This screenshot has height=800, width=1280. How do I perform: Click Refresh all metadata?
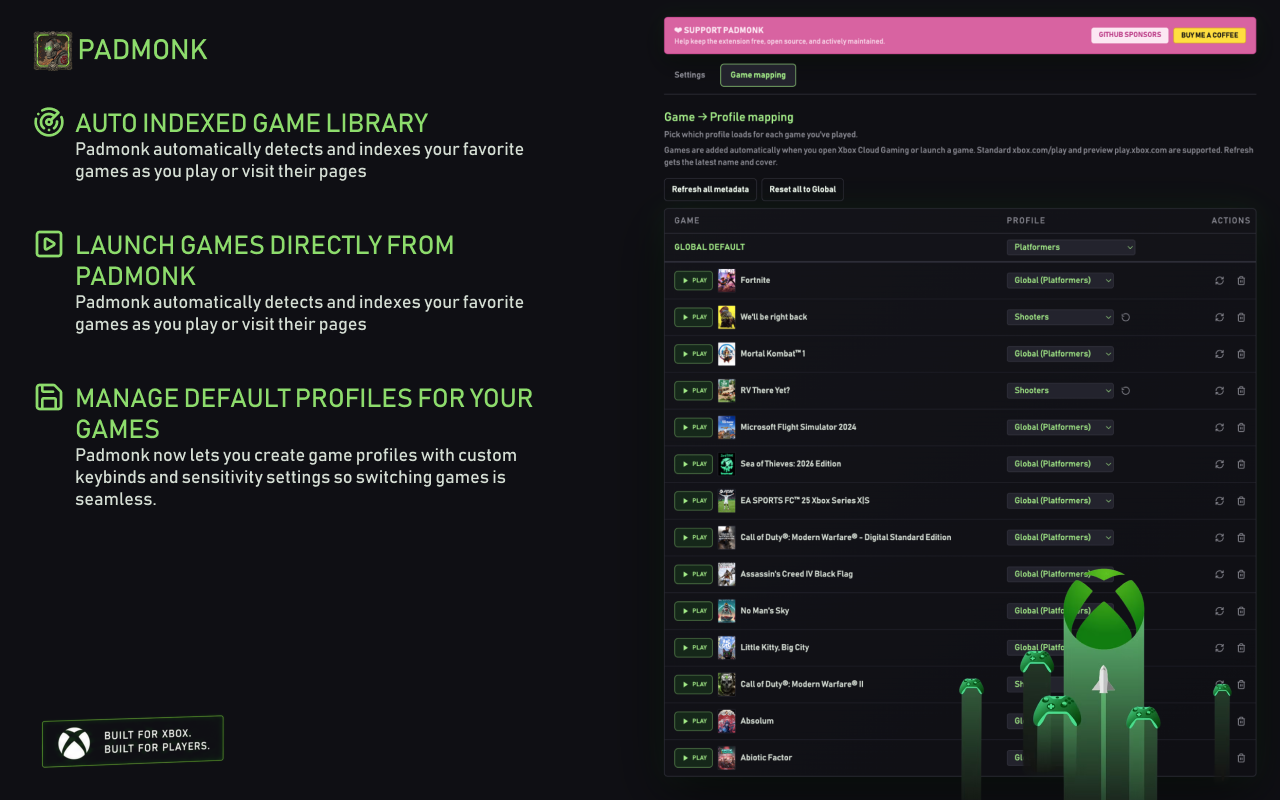(x=710, y=189)
